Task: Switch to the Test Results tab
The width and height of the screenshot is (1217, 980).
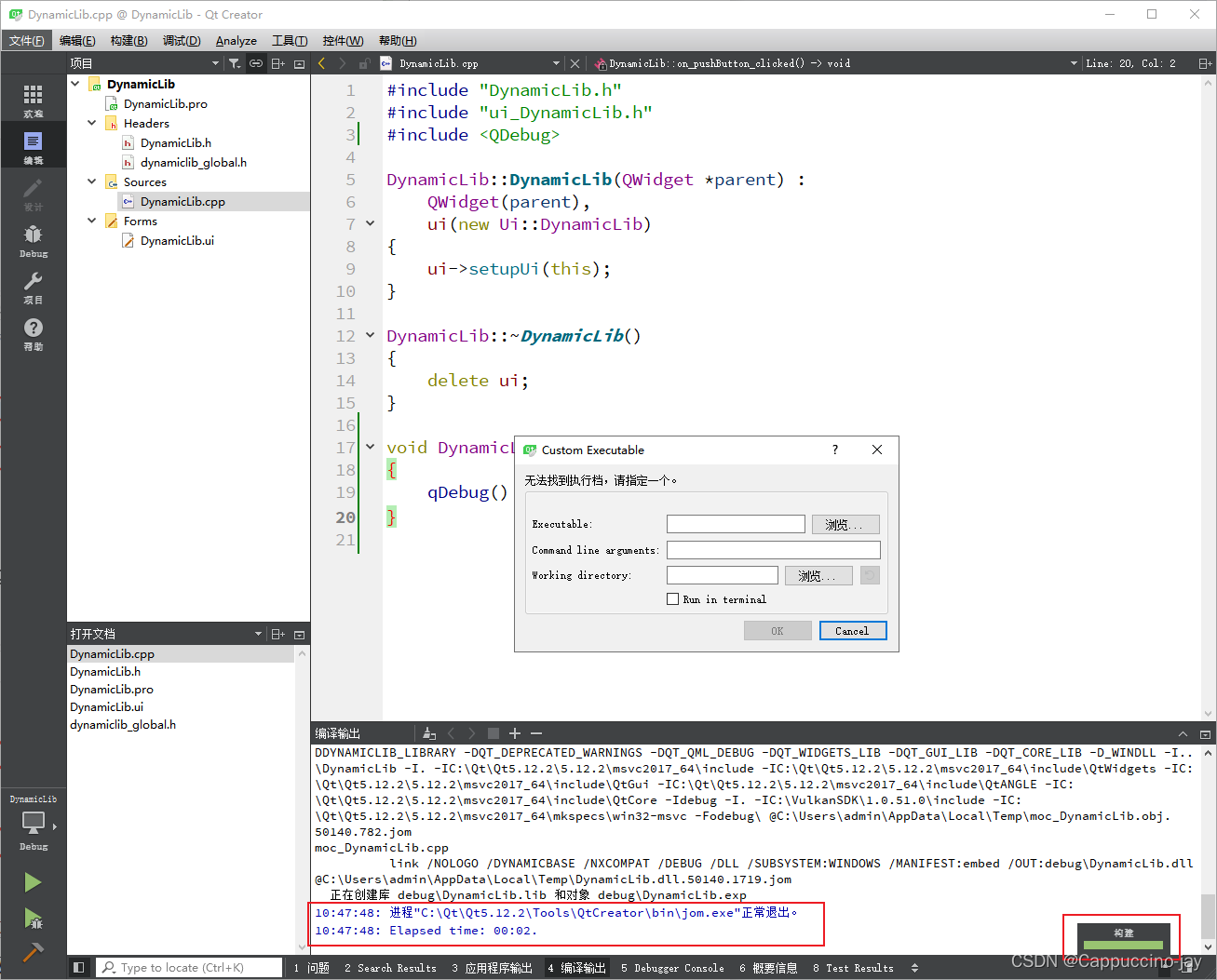Action: 853,968
